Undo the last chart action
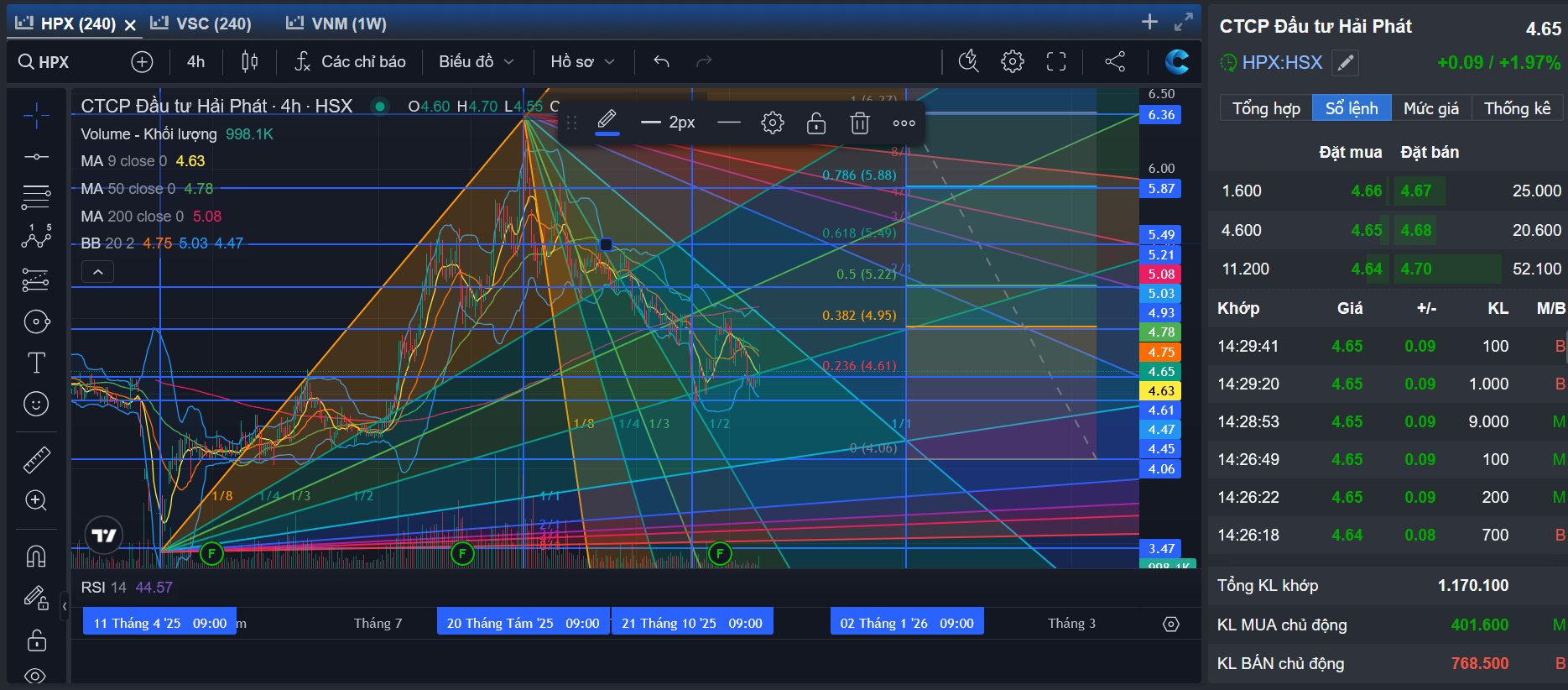1568x690 pixels. click(661, 61)
